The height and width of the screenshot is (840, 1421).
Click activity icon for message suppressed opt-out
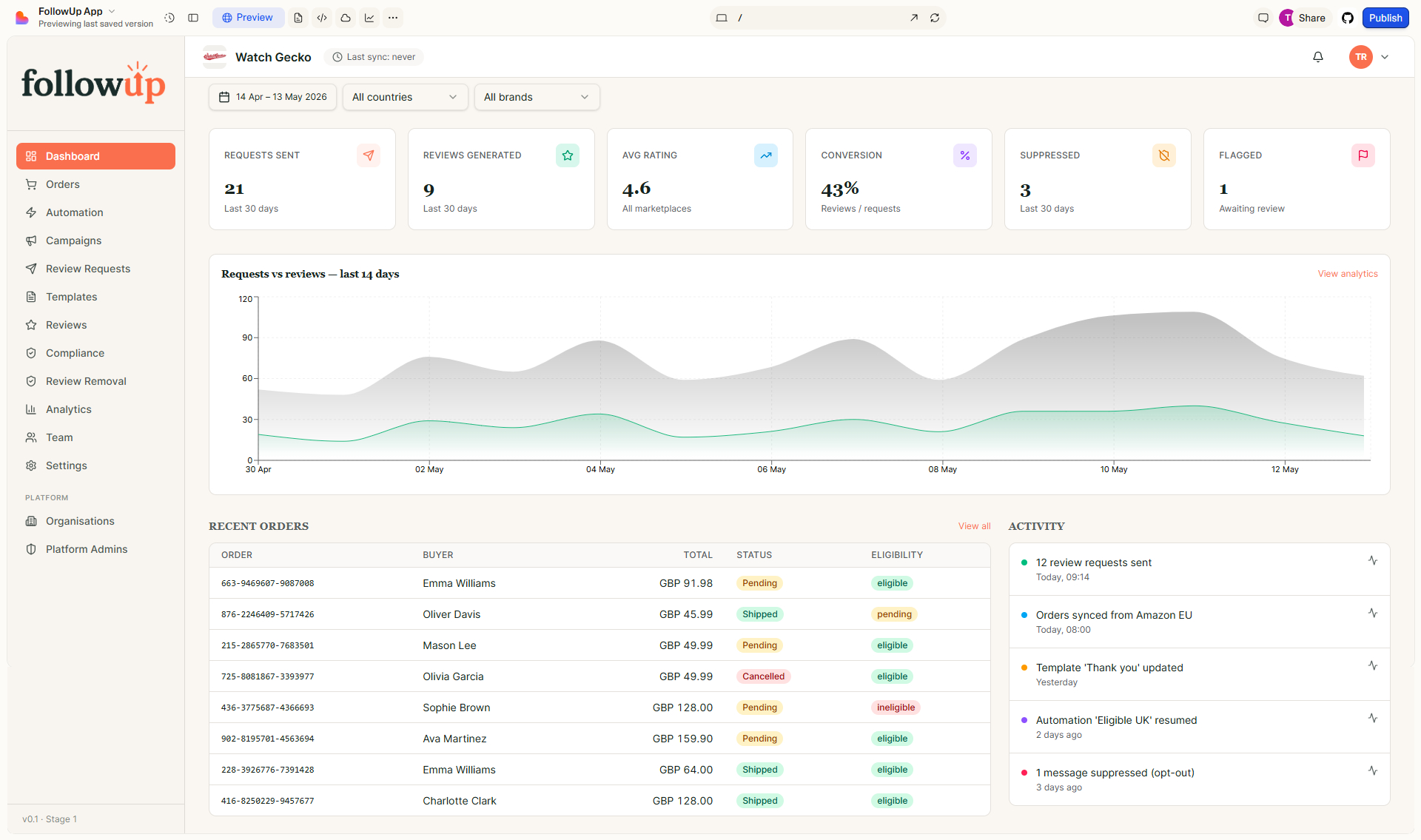(1373, 771)
